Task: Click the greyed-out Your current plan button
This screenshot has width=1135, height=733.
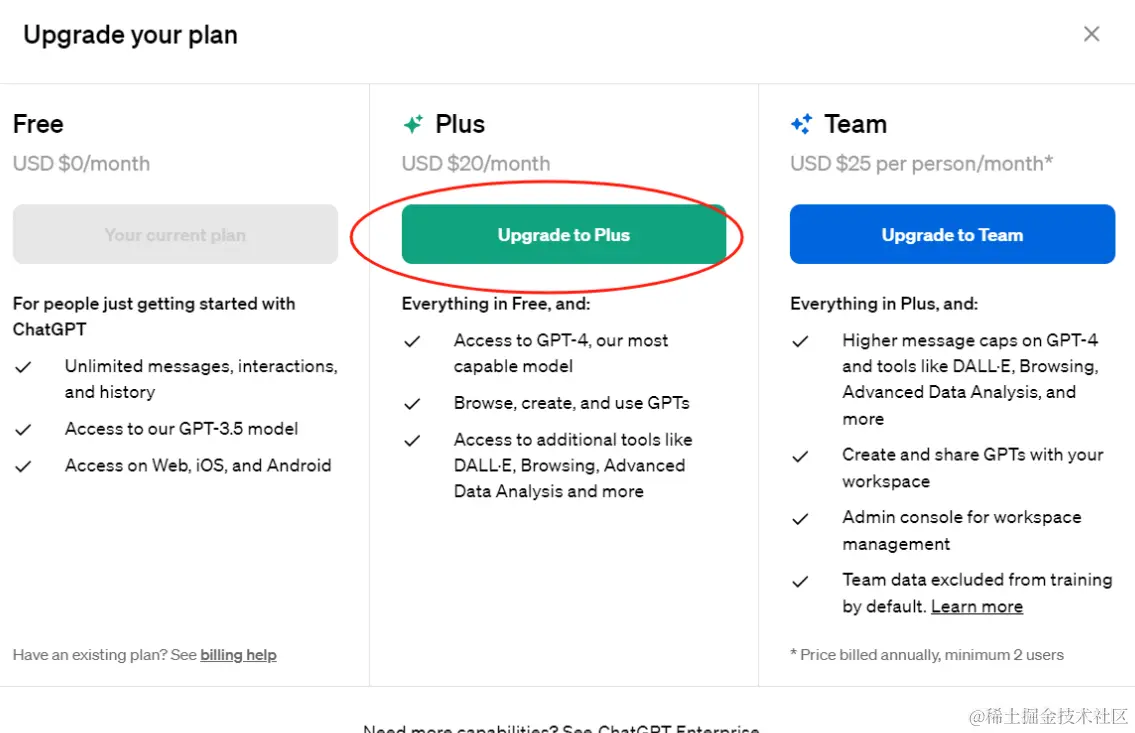Action: [x=175, y=235]
